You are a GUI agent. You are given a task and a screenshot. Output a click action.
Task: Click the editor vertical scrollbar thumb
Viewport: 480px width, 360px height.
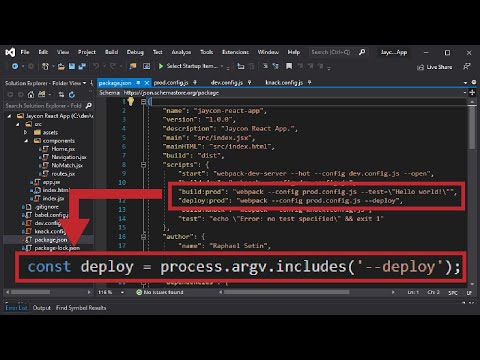pyautogui.click(x=472, y=127)
